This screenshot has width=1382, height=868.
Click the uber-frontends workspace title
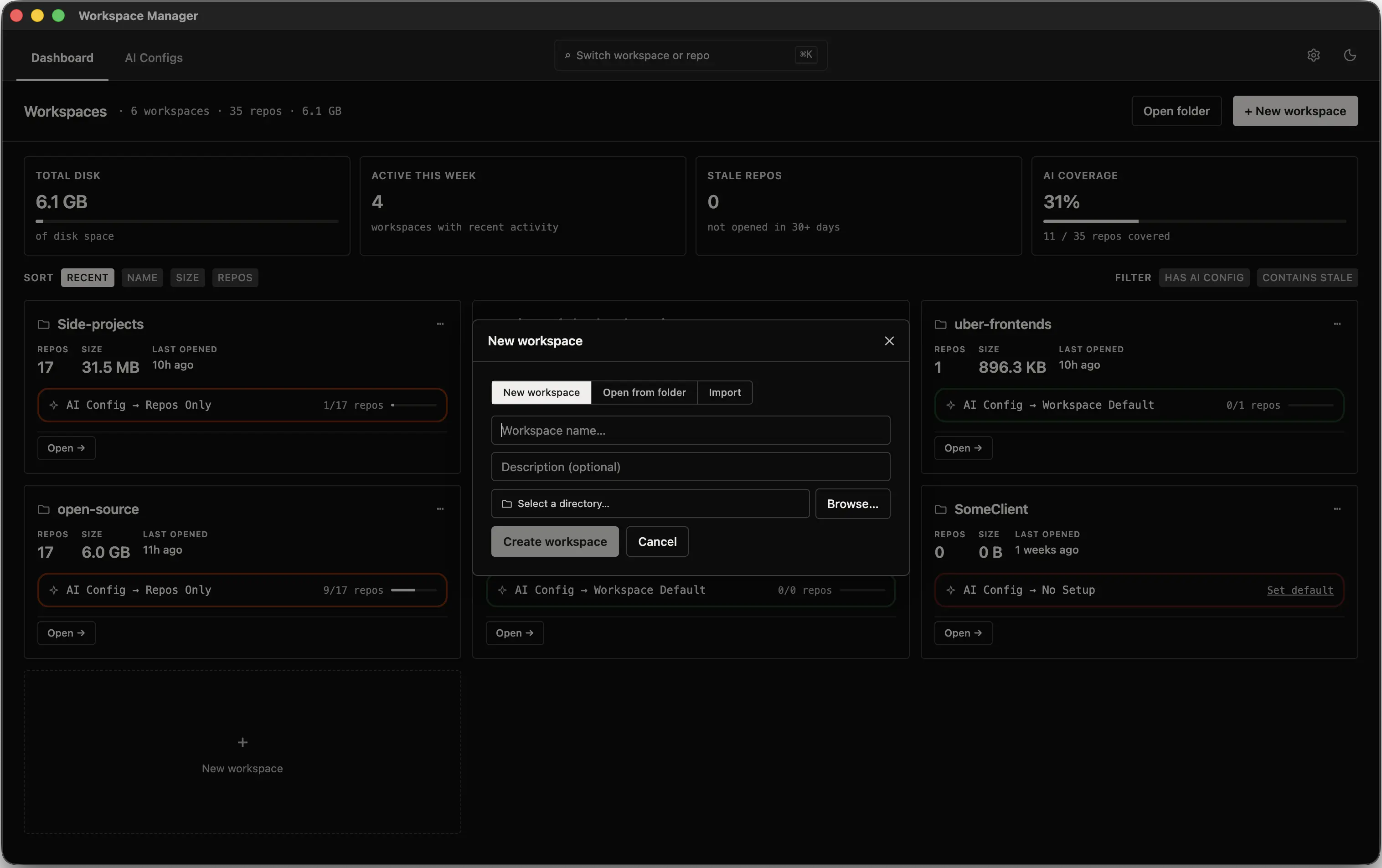point(1003,324)
